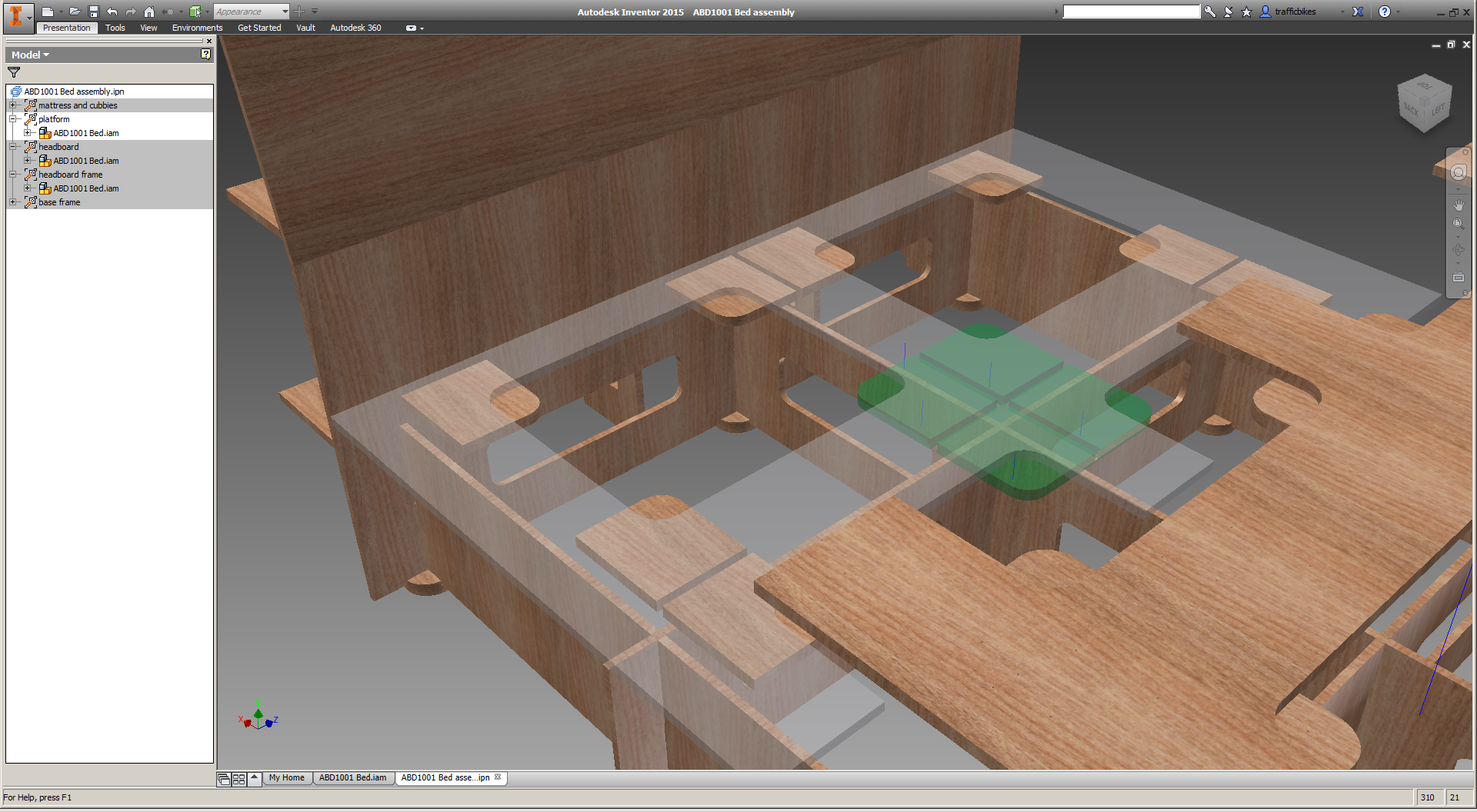Viewport: 1477px width, 812px height.
Task: Switch to the ABD1001 Bed.iam document tab
Action: pos(353,778)
